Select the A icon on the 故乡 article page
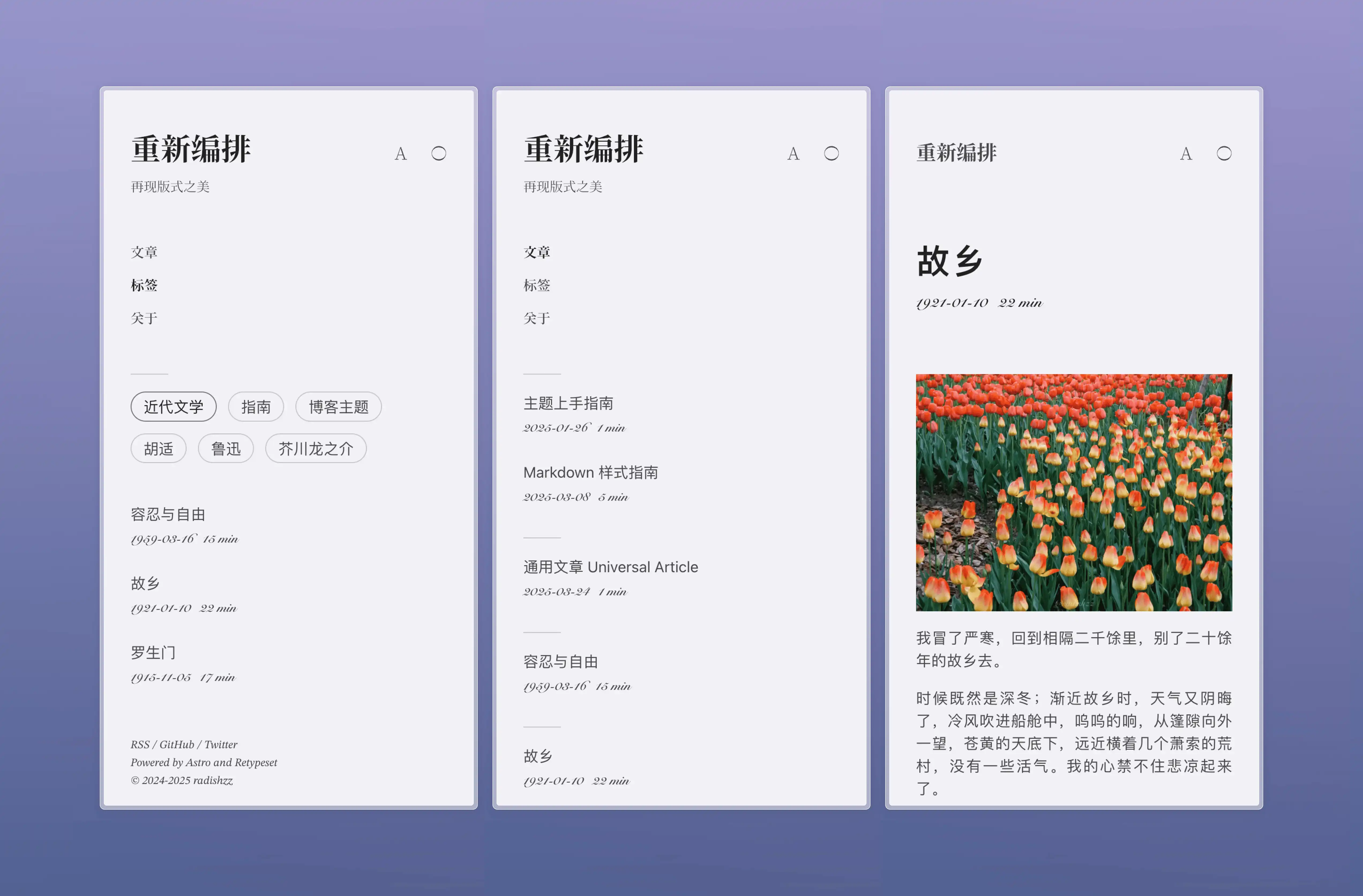 1185,153
